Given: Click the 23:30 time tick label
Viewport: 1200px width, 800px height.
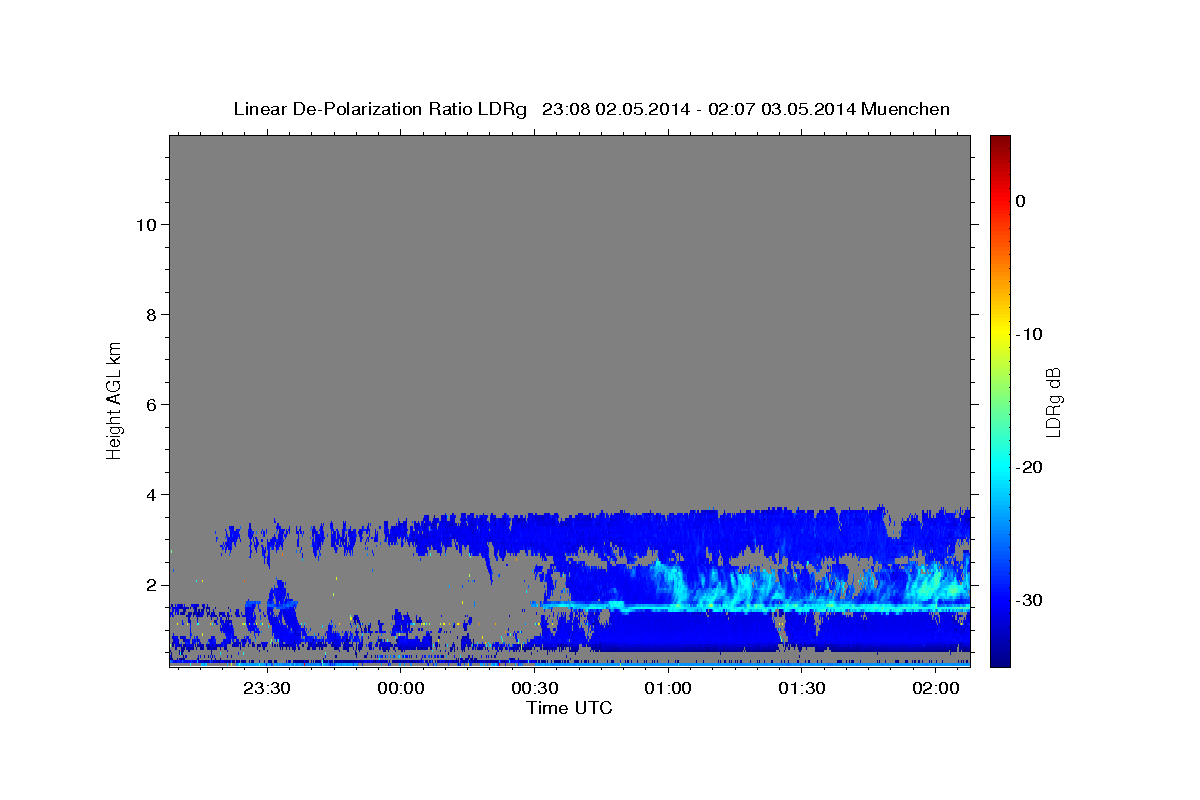Looking at the screenshot, I should point(268,688).
